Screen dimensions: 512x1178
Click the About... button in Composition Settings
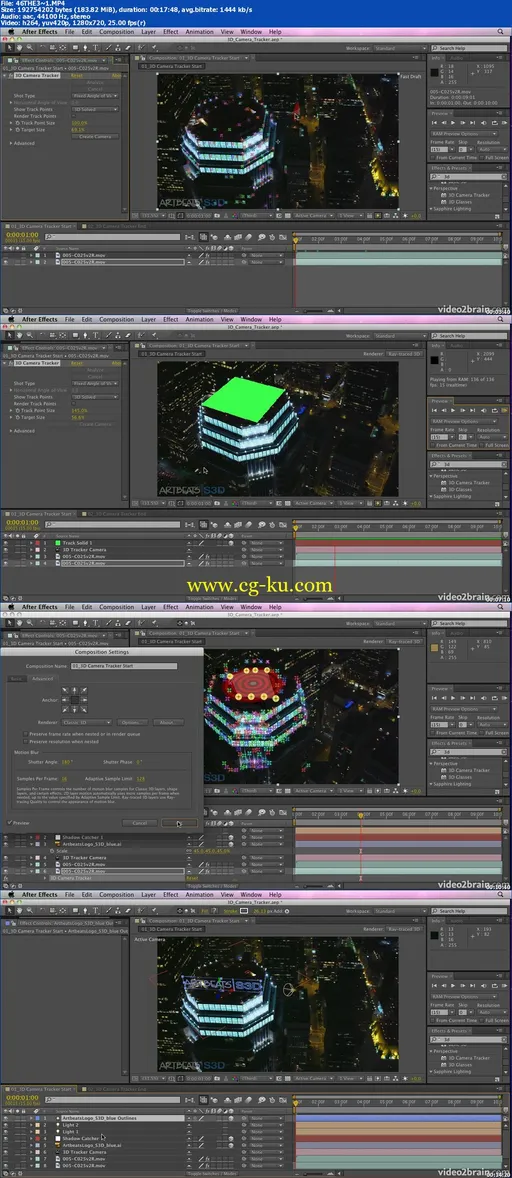(168, 722)
